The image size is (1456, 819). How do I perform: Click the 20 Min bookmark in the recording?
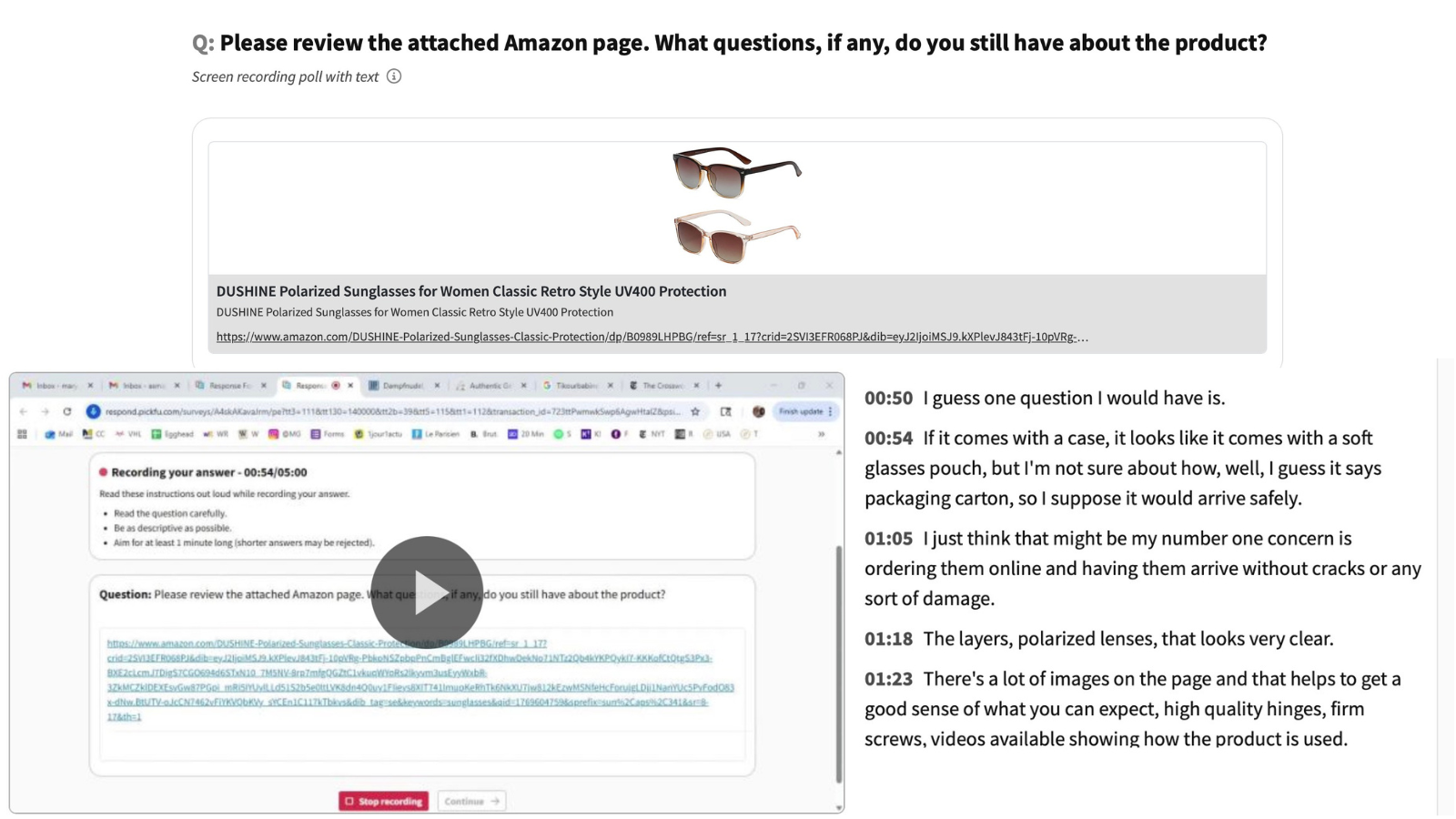click(525, 434)
